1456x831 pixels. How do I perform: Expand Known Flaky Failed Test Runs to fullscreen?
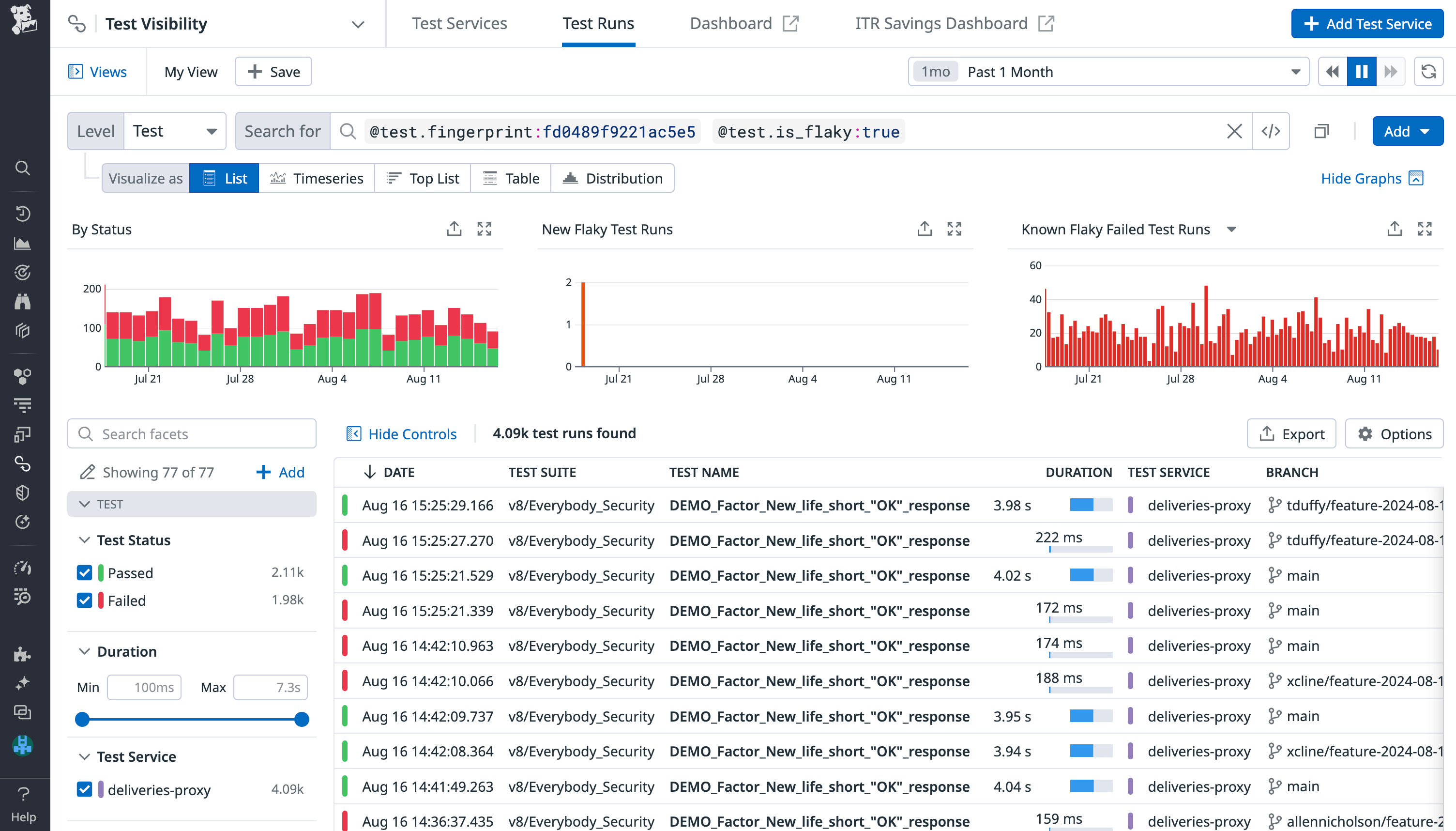pos(1425,228)
